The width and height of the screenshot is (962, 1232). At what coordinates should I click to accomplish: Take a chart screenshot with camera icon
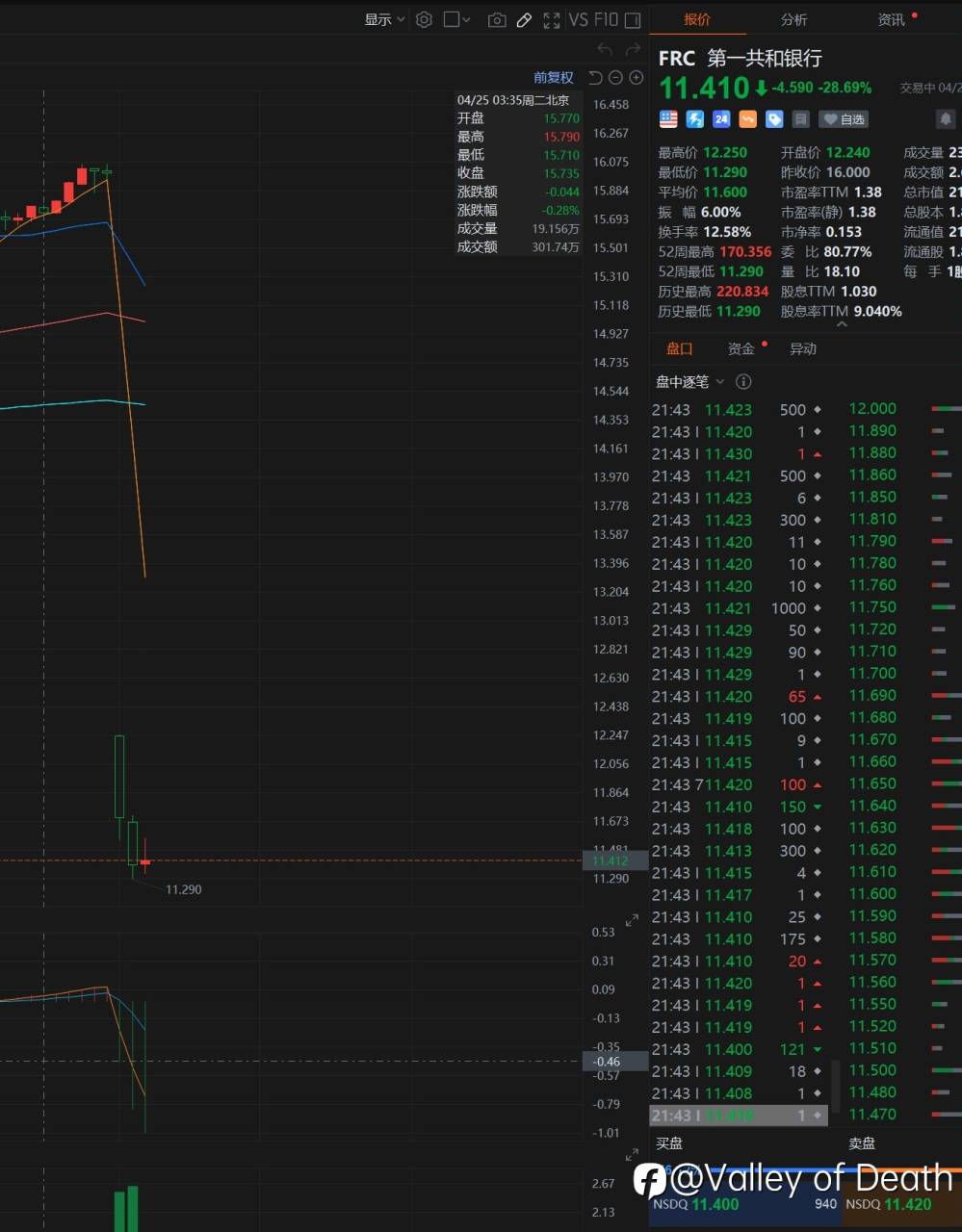click(x=497, y=19)
